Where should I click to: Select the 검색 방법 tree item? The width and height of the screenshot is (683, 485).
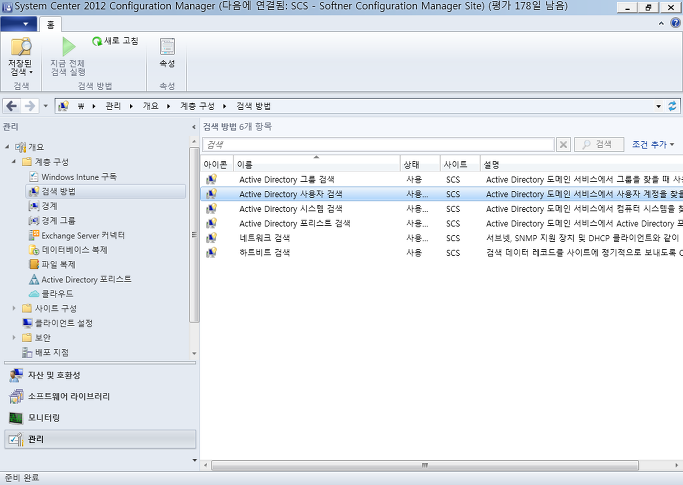pos(106,191)
